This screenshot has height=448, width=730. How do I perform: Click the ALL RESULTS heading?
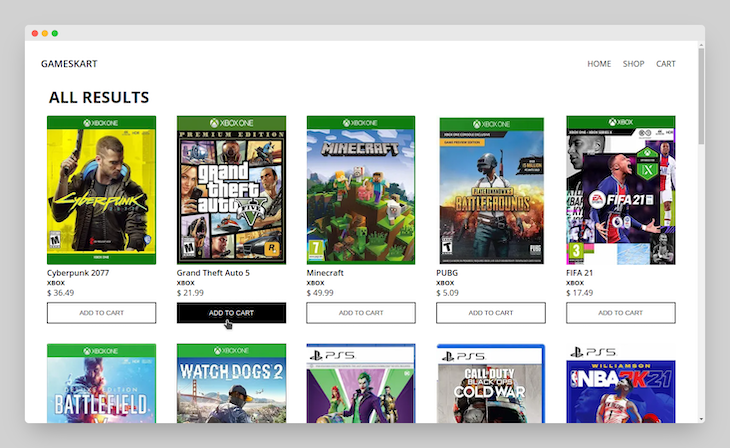point(99,97)
